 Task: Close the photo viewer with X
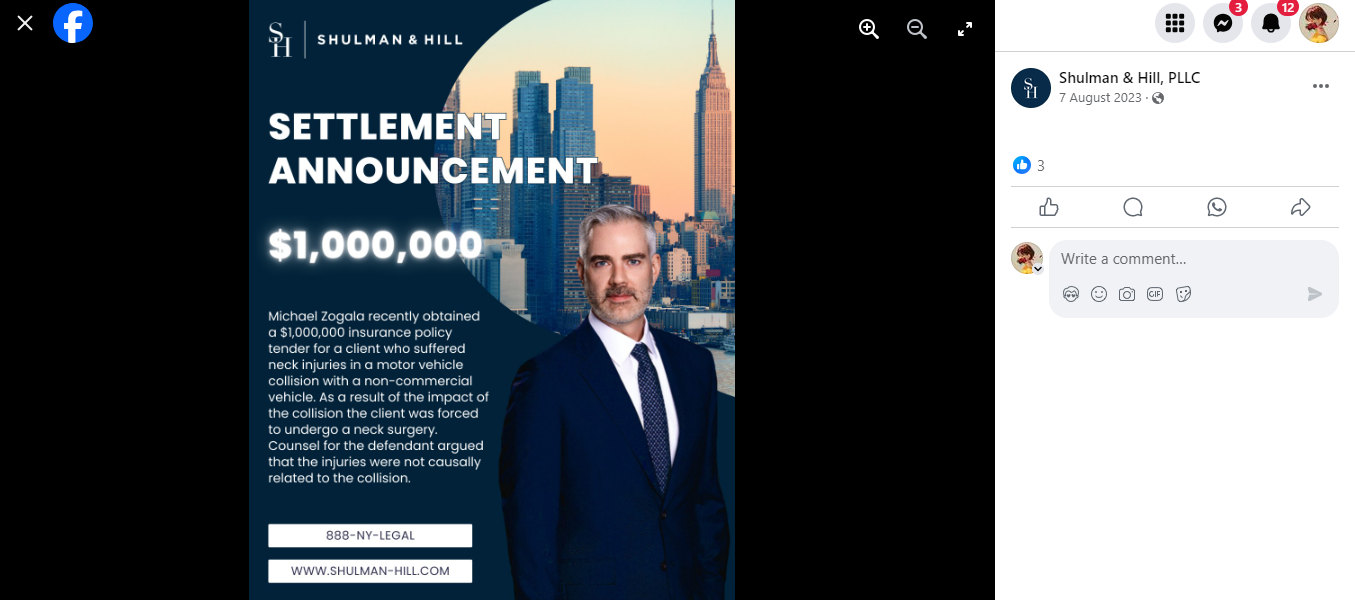pyautogui.click(x=25, y=22)
